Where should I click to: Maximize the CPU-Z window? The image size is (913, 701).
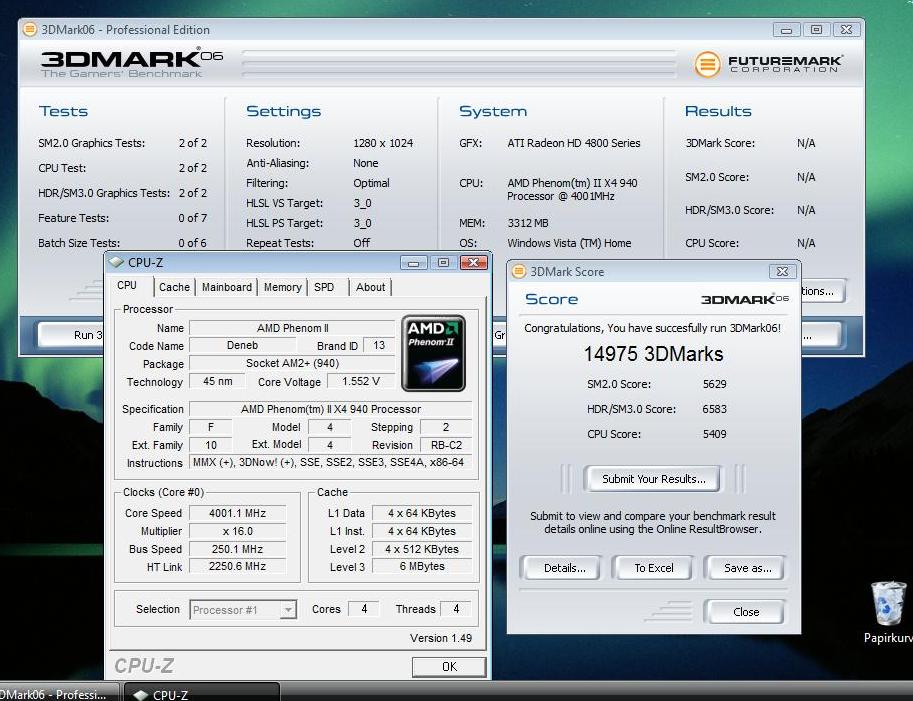(443, 263)
